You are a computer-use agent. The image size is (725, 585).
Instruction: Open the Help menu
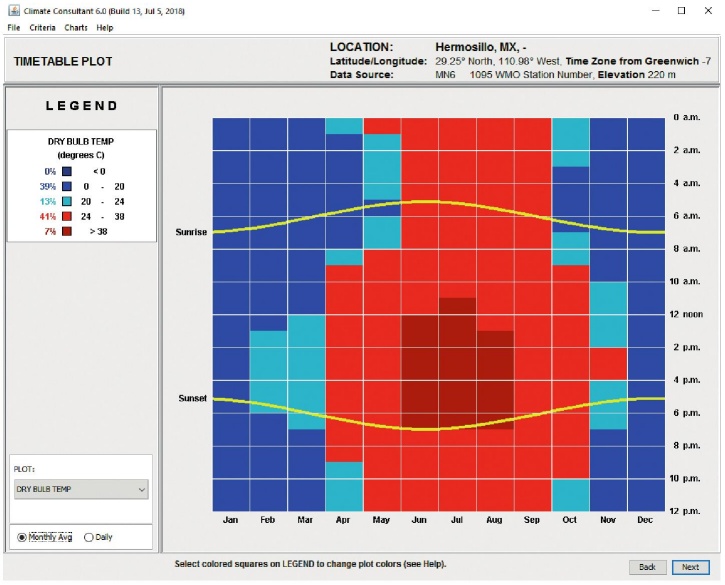click(x=105, y=27)
